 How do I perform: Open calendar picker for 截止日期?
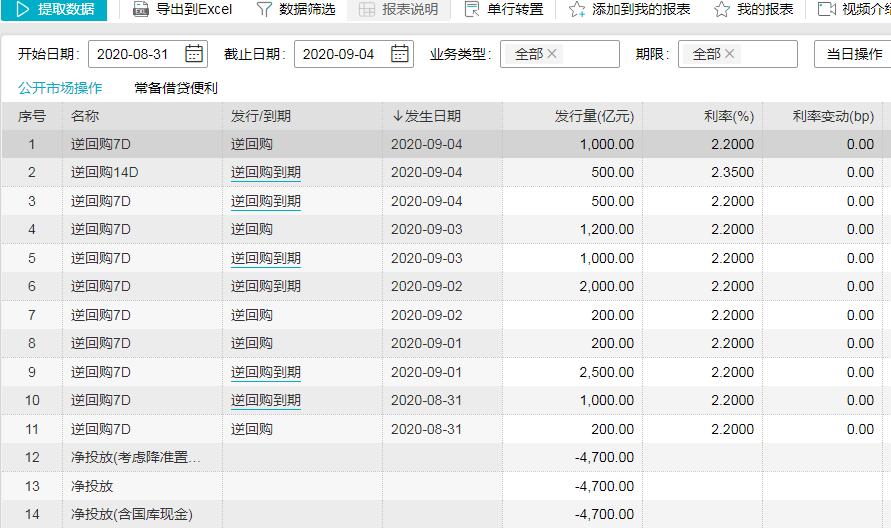click(x=400, y=54)
